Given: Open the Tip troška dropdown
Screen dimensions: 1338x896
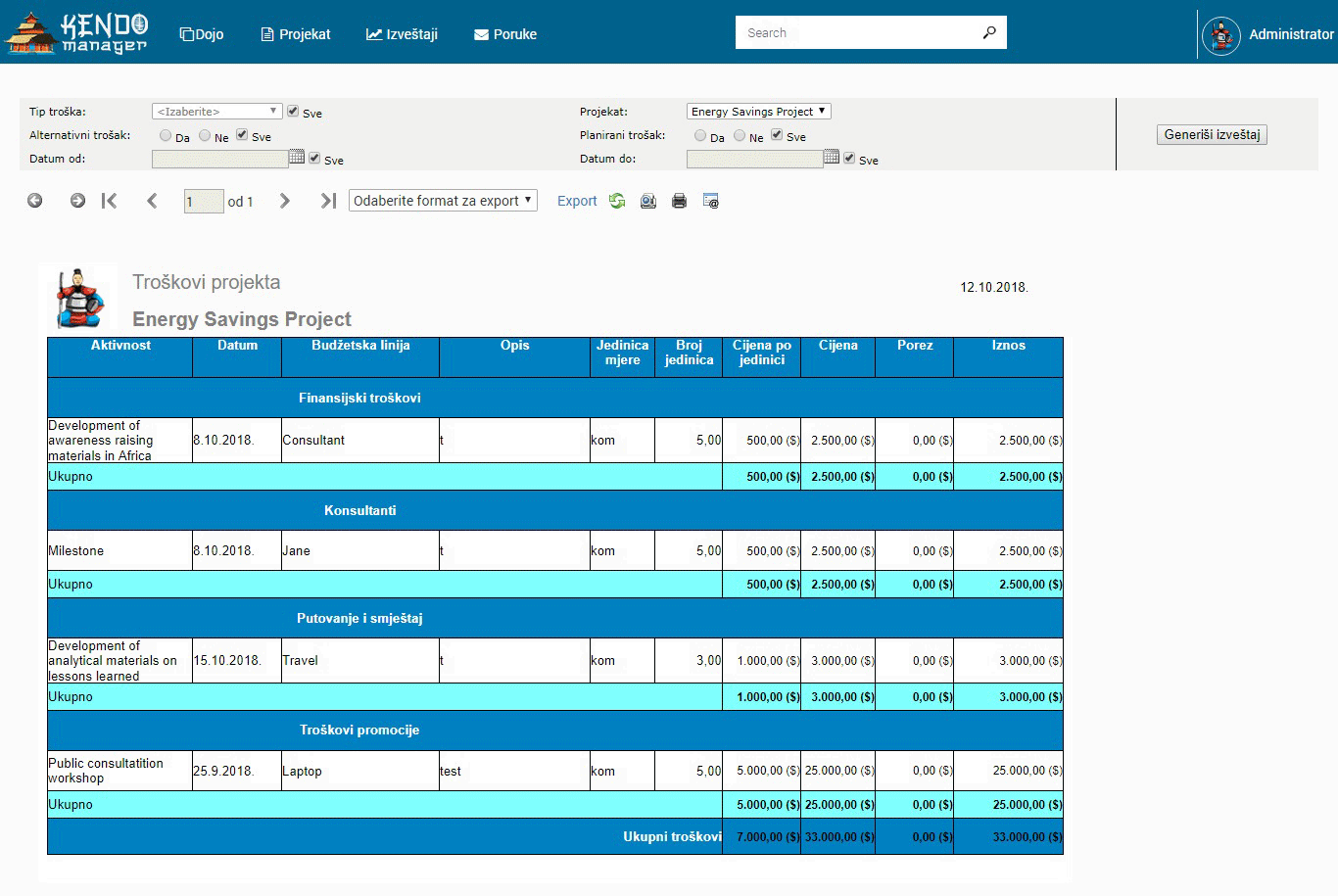Looking at the screenshot, I should [x=217, y=112].
